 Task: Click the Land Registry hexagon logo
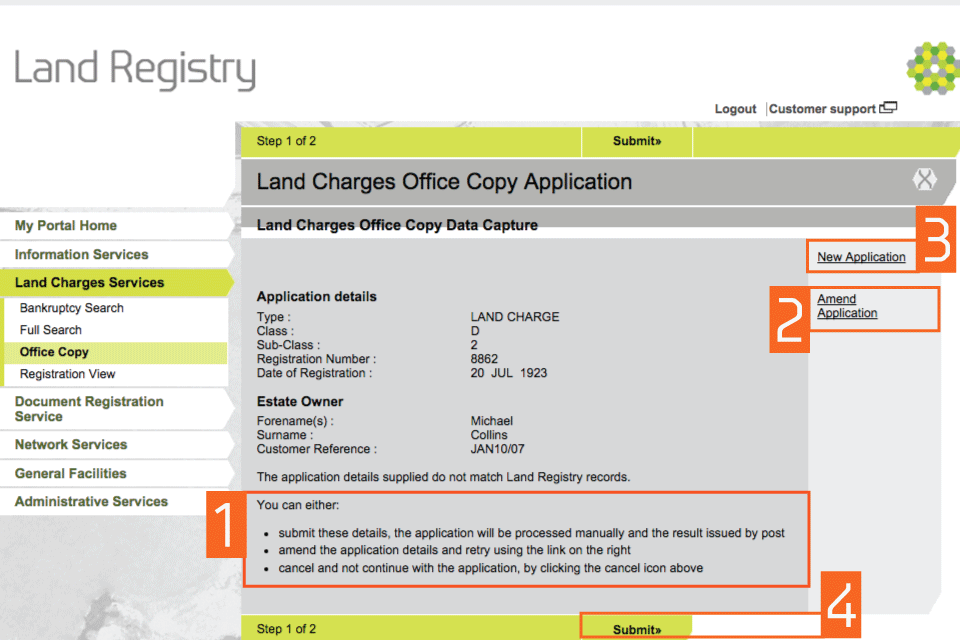[x=933, y=68]
